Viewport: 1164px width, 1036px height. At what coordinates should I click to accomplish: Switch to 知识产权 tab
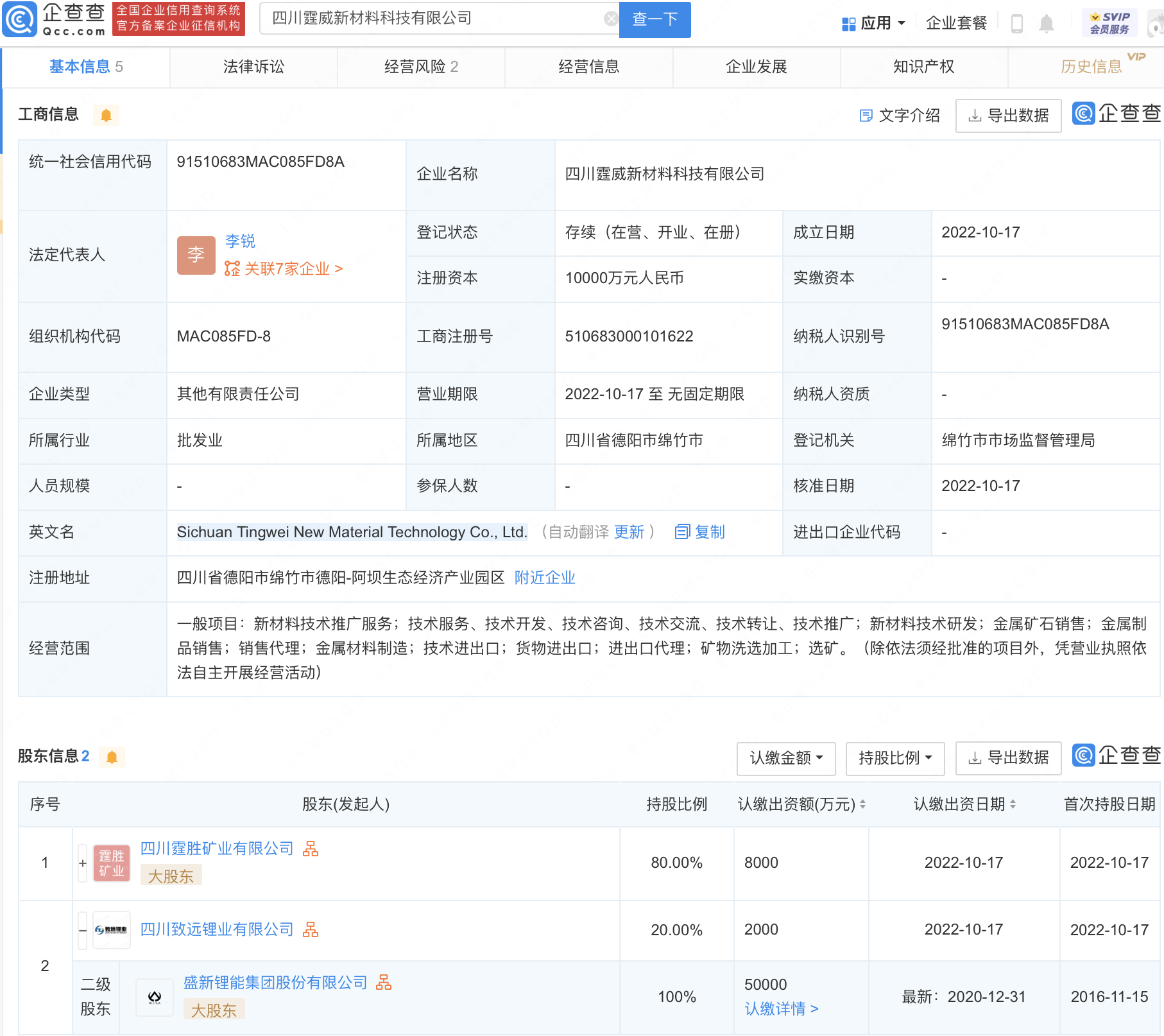pyautogui.click(x=923, y=67)
